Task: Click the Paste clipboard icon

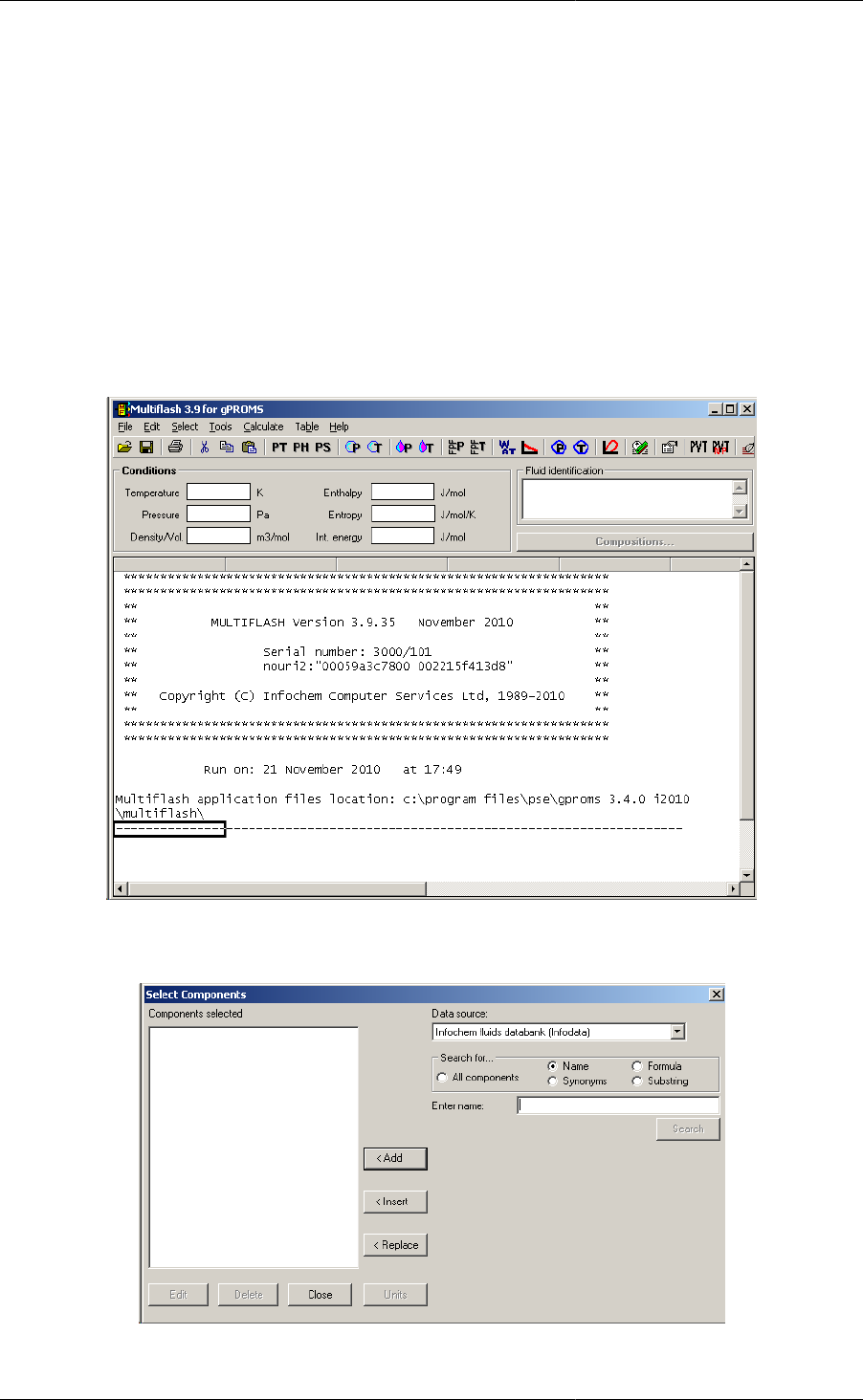Action: (x=250, y=447)
